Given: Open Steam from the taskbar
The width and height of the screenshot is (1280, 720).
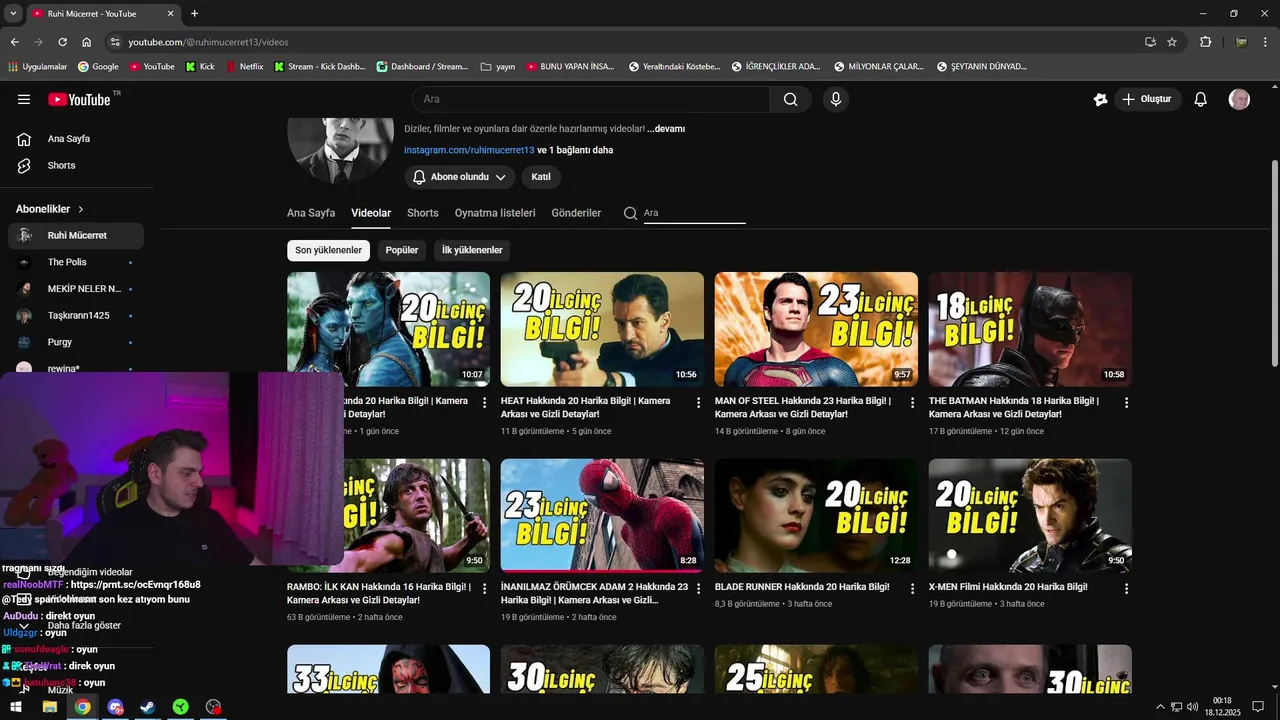Looking at the screenshot, I should [x=147, y=707].
